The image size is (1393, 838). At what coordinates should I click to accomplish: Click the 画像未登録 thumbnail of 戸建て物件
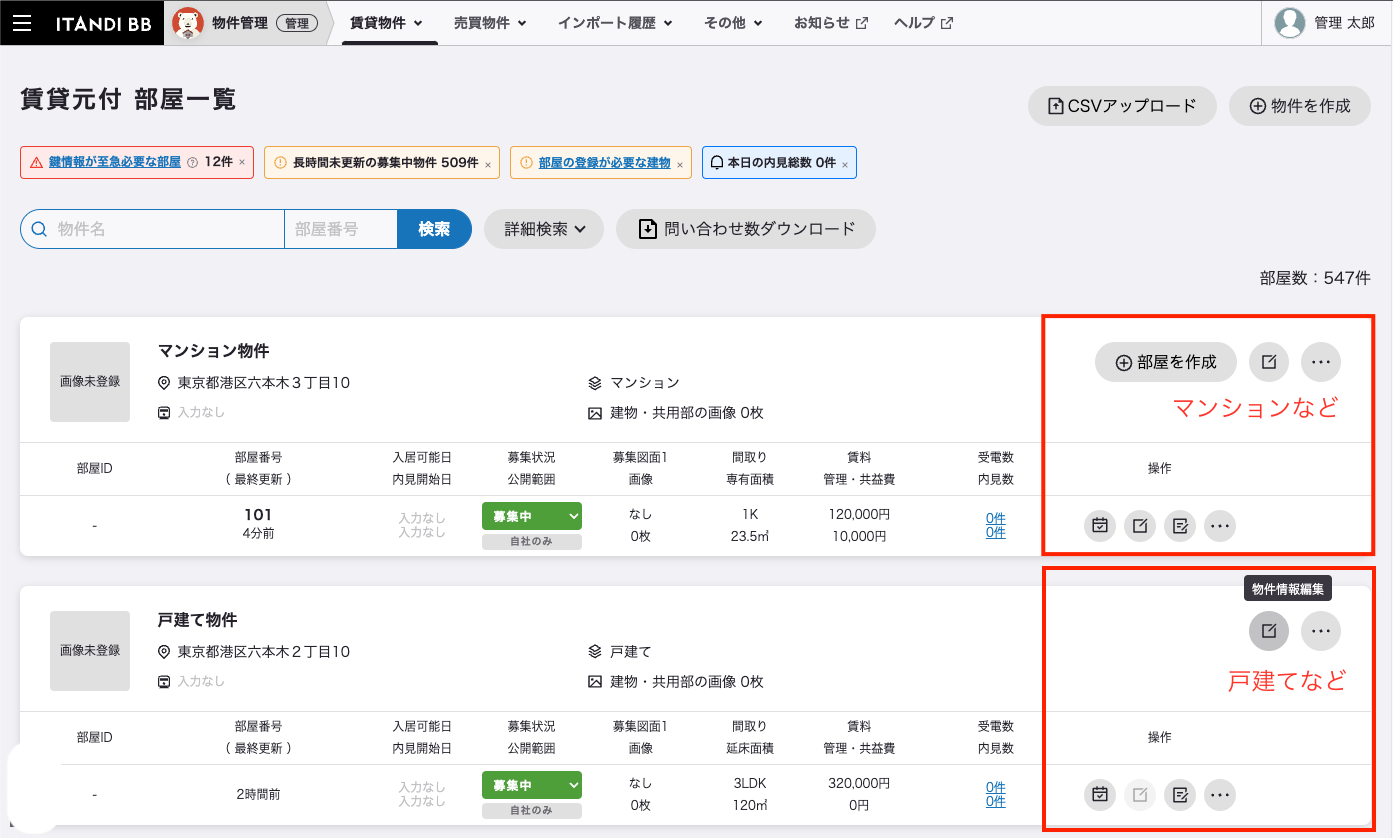90,651
